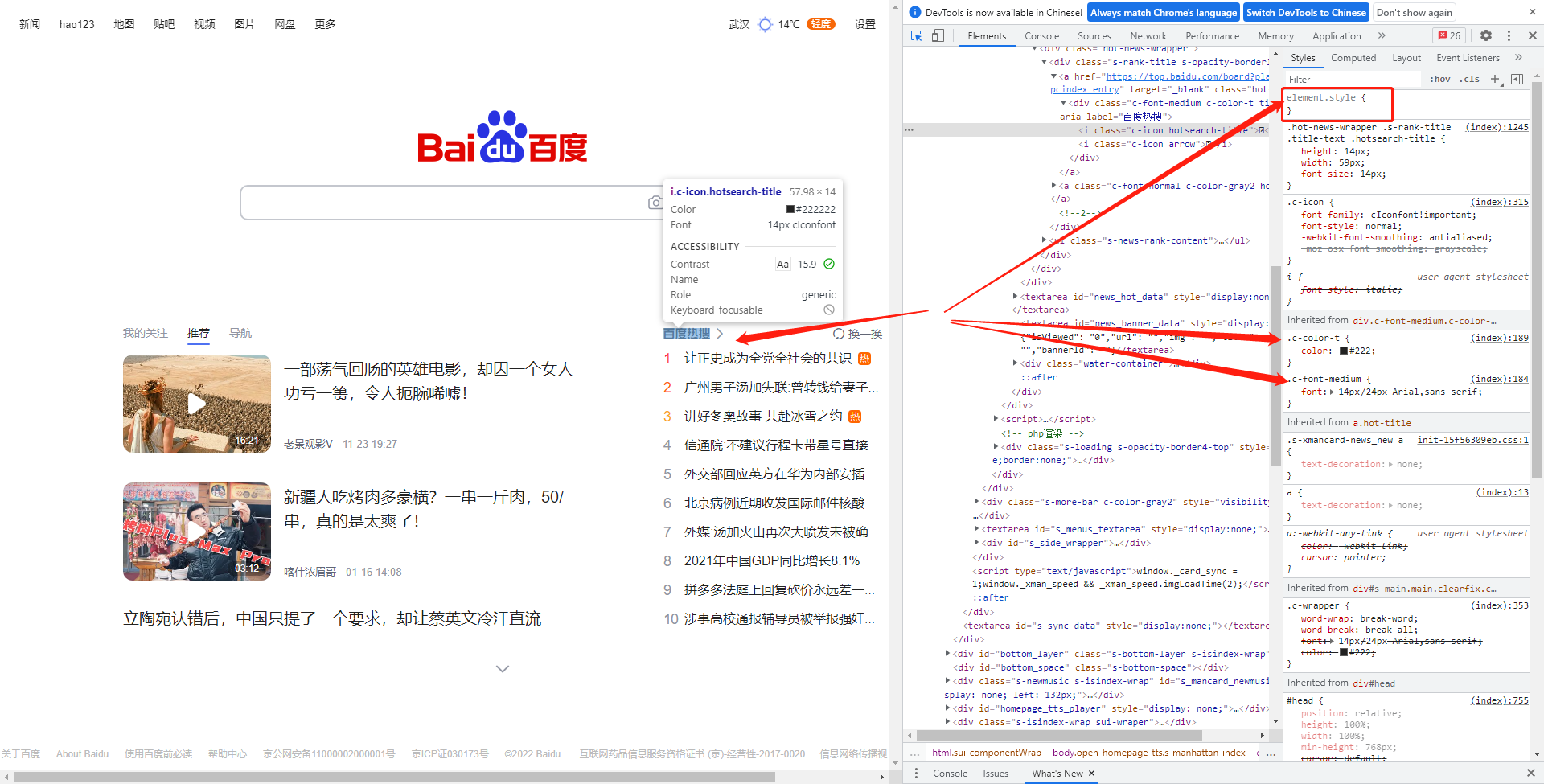1544x784 pixels.
Task: Expand the homepage_tts_player div node
Action: (x=947, y=708)
